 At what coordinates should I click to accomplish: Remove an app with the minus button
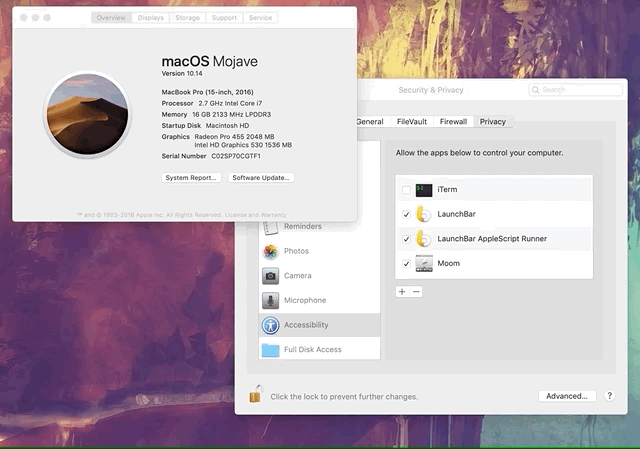coord(416,292)
